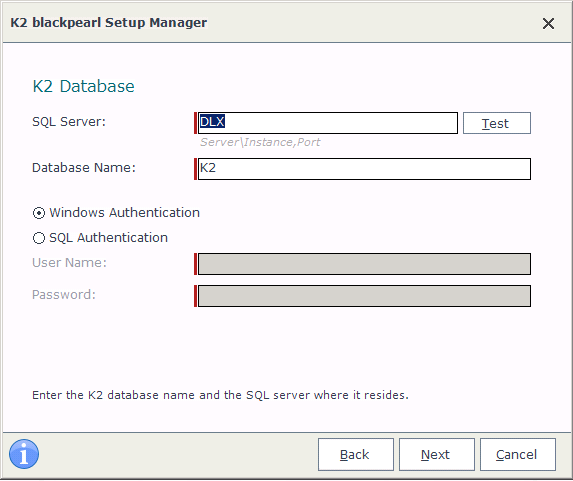The height and width of the screenshot is (481, 573).
Task: Click the instruction text about K2 database
Action: (220, 395)
